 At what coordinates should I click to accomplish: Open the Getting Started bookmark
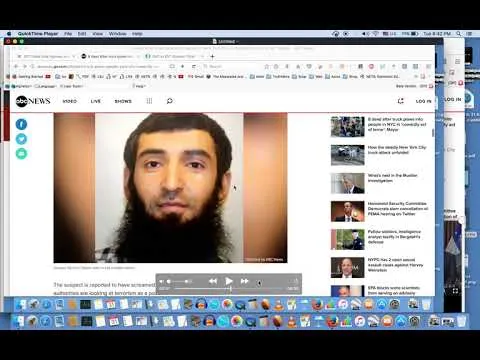[x=30, y=76]
